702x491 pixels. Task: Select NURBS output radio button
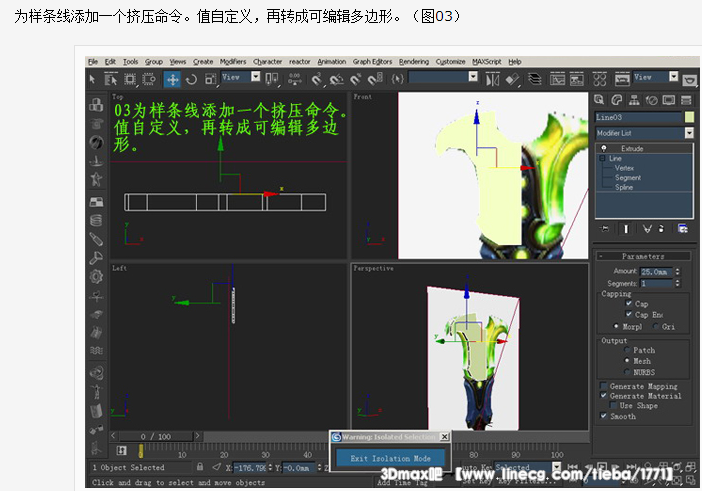[x=627, y=372]
